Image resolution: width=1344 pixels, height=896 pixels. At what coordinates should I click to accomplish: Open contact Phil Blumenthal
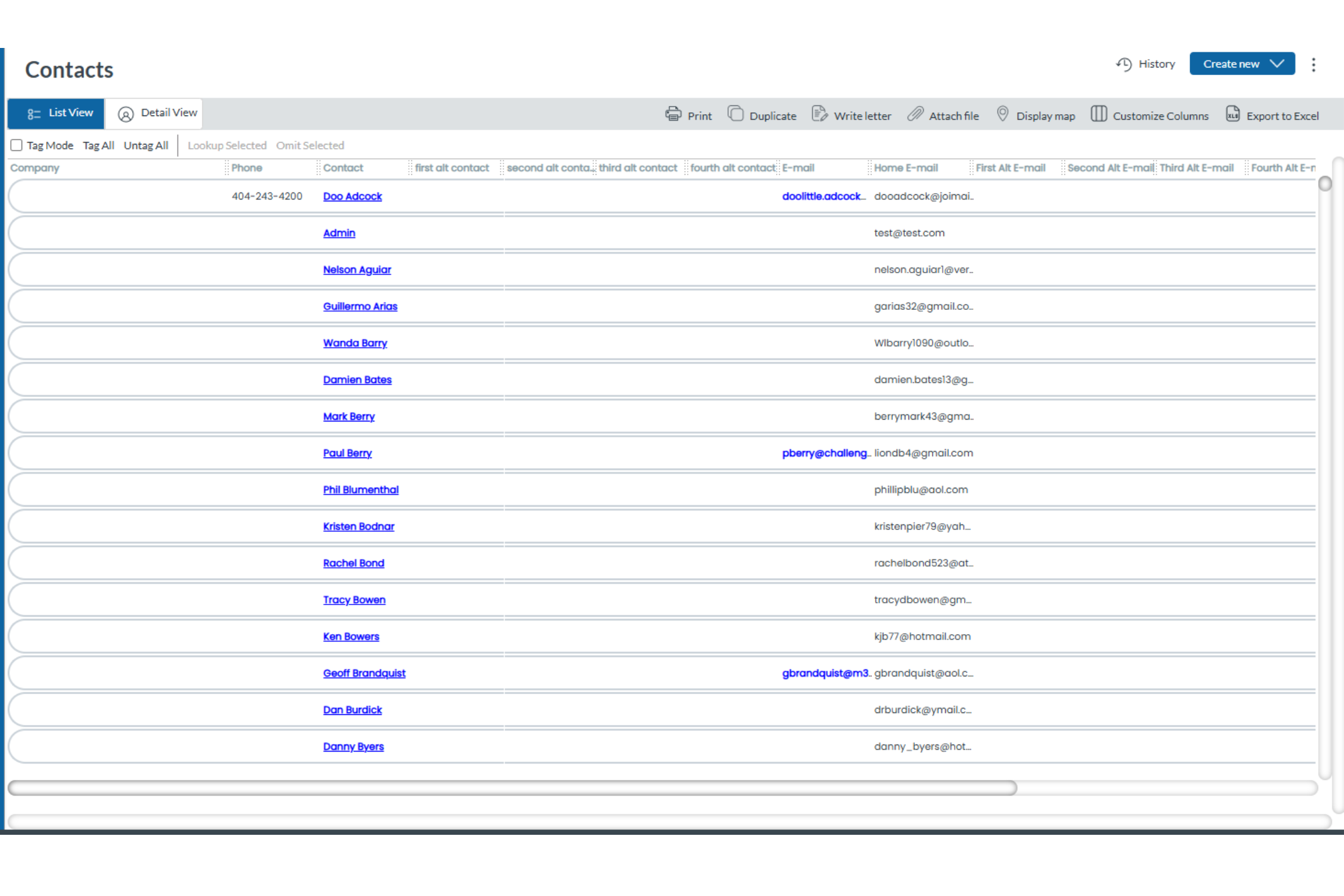point(361,490)
